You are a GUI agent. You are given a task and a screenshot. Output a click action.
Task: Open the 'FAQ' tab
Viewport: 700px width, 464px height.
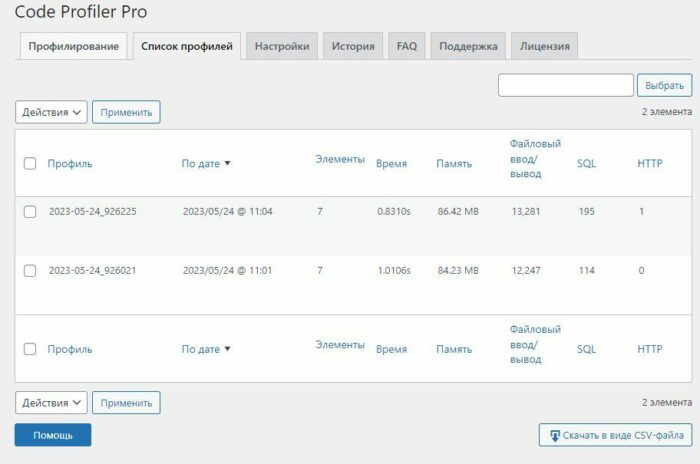(x=407, y=46)
